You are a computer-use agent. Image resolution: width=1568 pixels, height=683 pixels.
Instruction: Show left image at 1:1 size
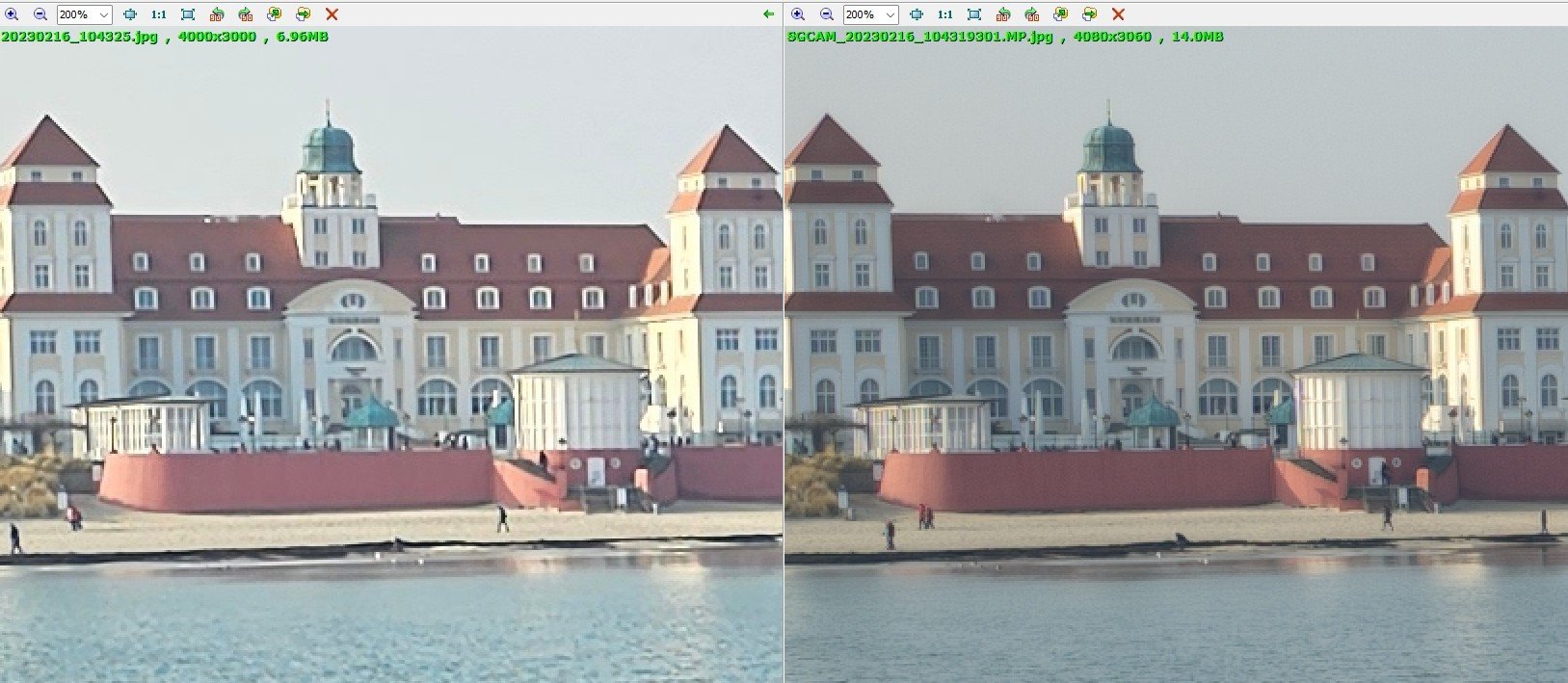pos(159,14)
